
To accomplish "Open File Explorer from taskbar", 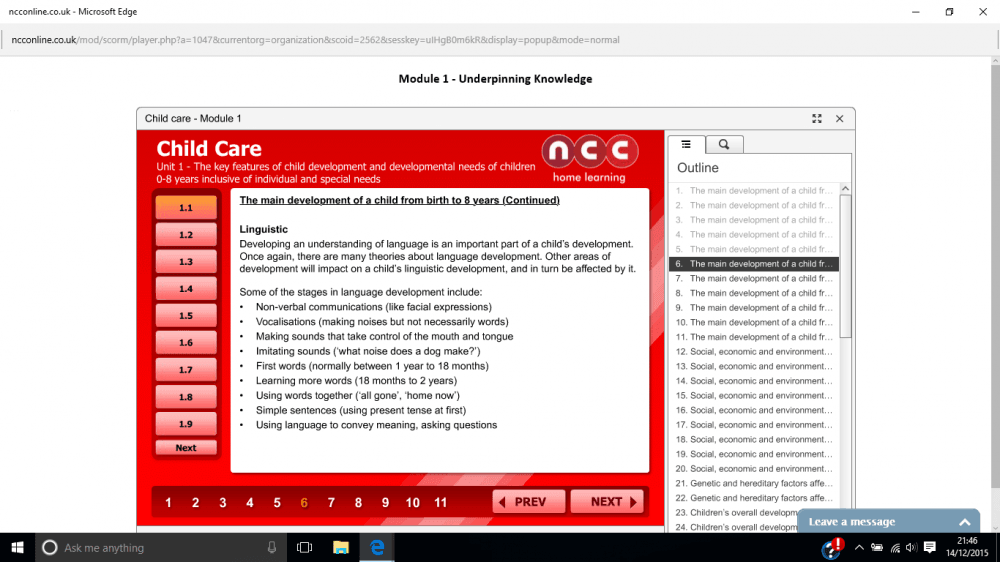I will [340, 548].
